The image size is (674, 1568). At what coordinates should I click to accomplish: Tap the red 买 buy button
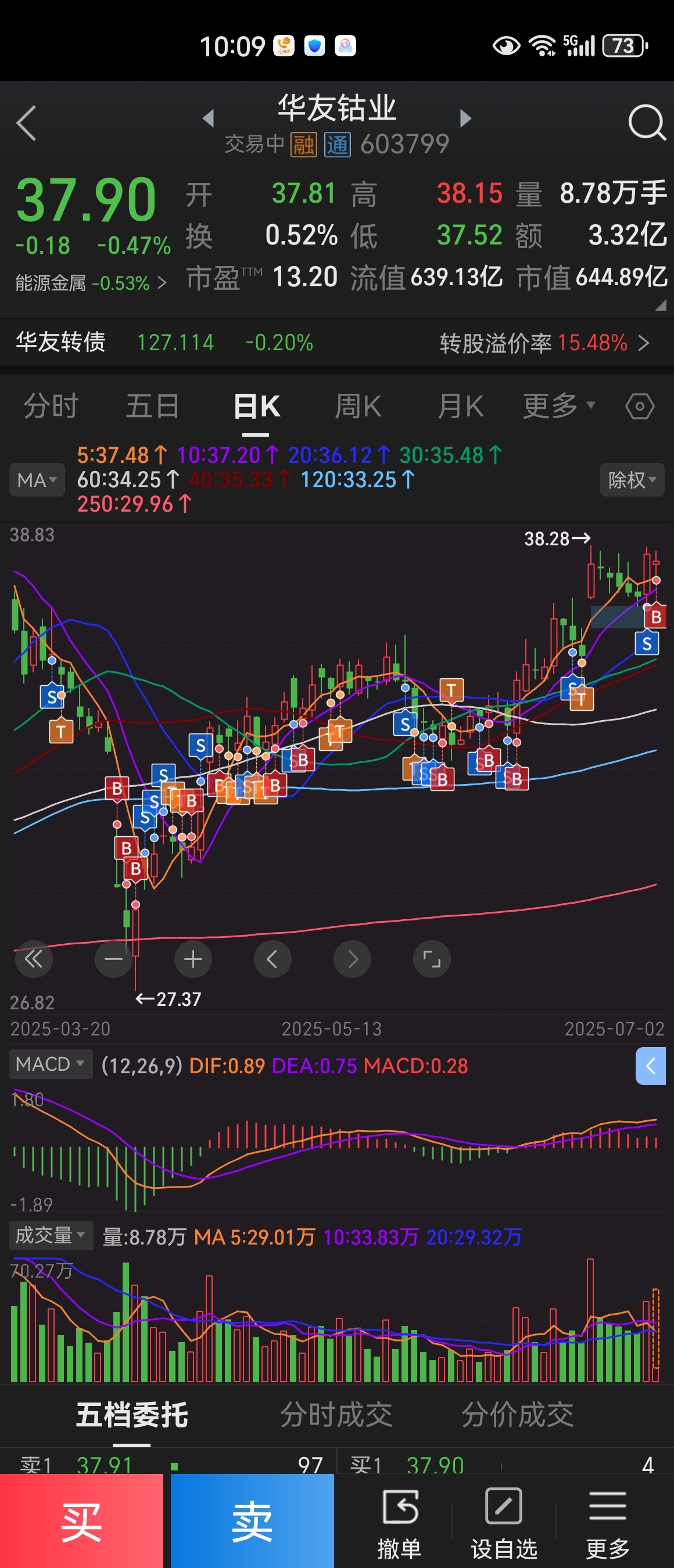(81, 1520)
